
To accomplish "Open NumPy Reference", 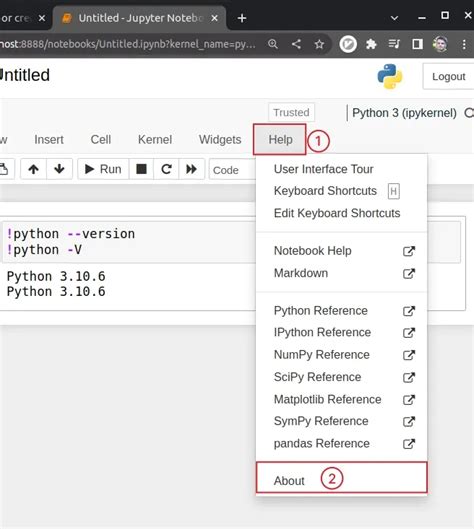I will coord(341,355).
